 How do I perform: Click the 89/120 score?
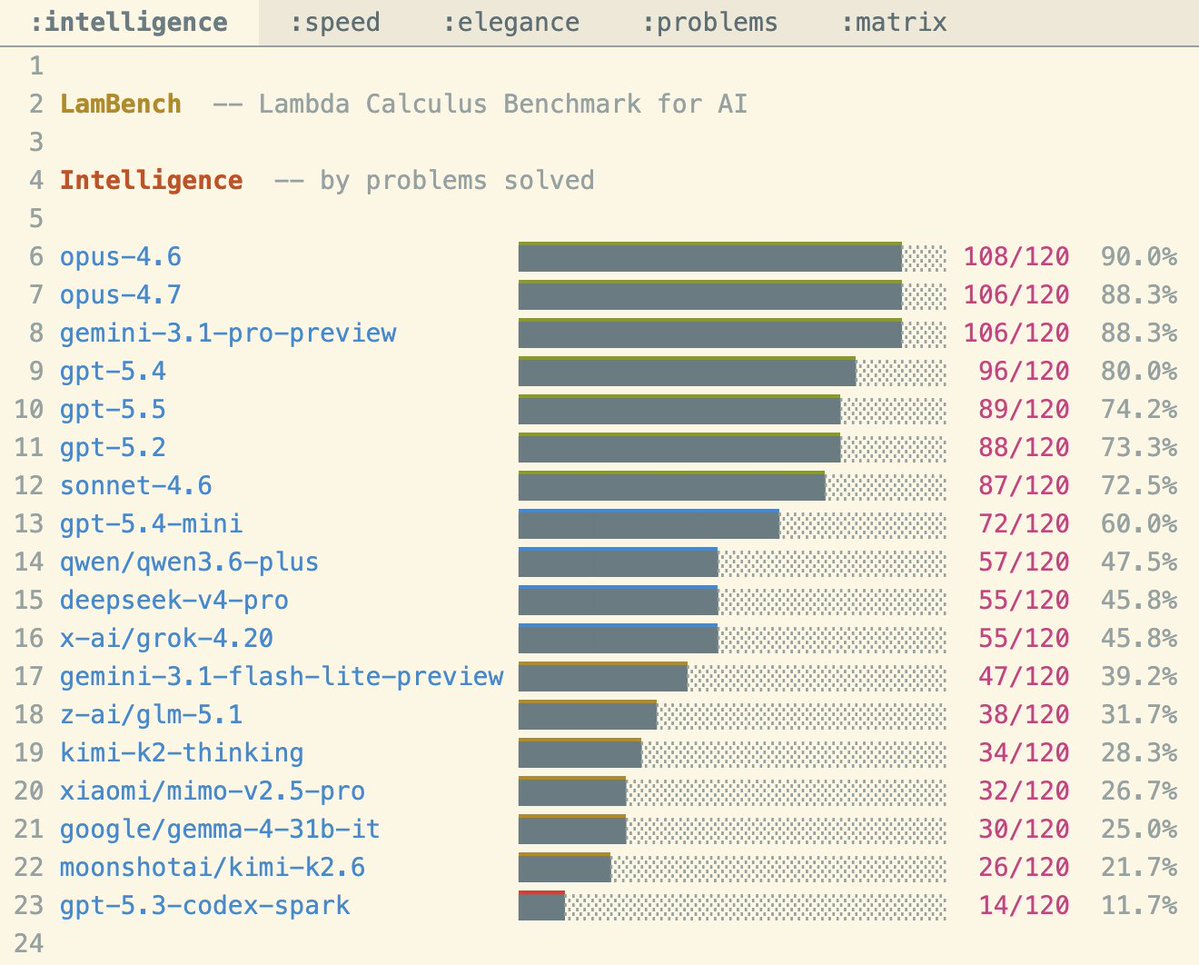click(1024, 409)
